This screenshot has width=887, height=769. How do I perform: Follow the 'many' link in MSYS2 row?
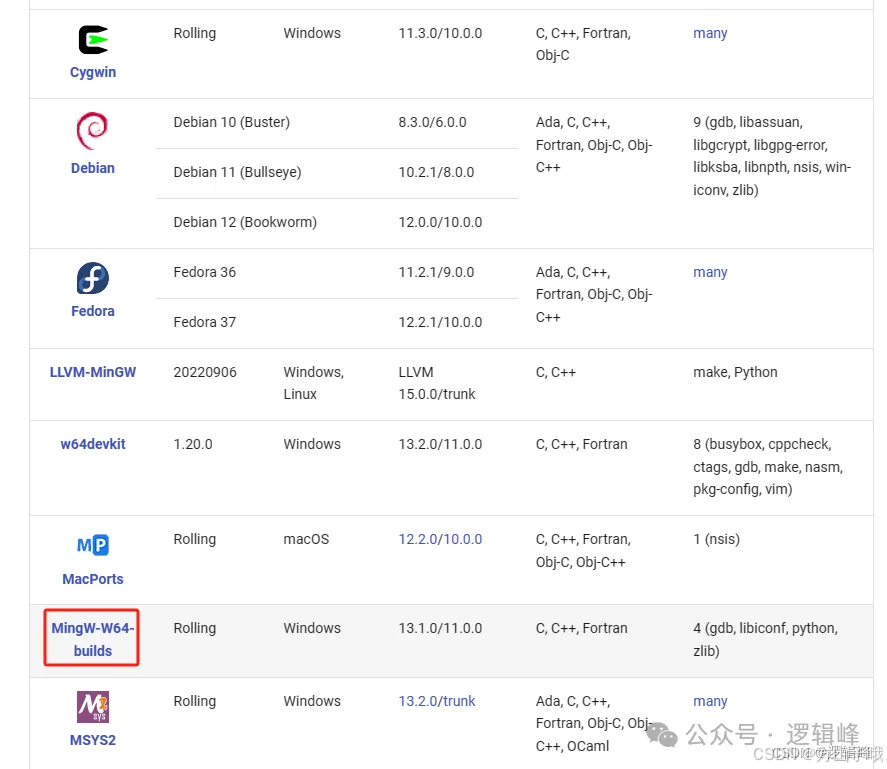[x=710, y=701]
